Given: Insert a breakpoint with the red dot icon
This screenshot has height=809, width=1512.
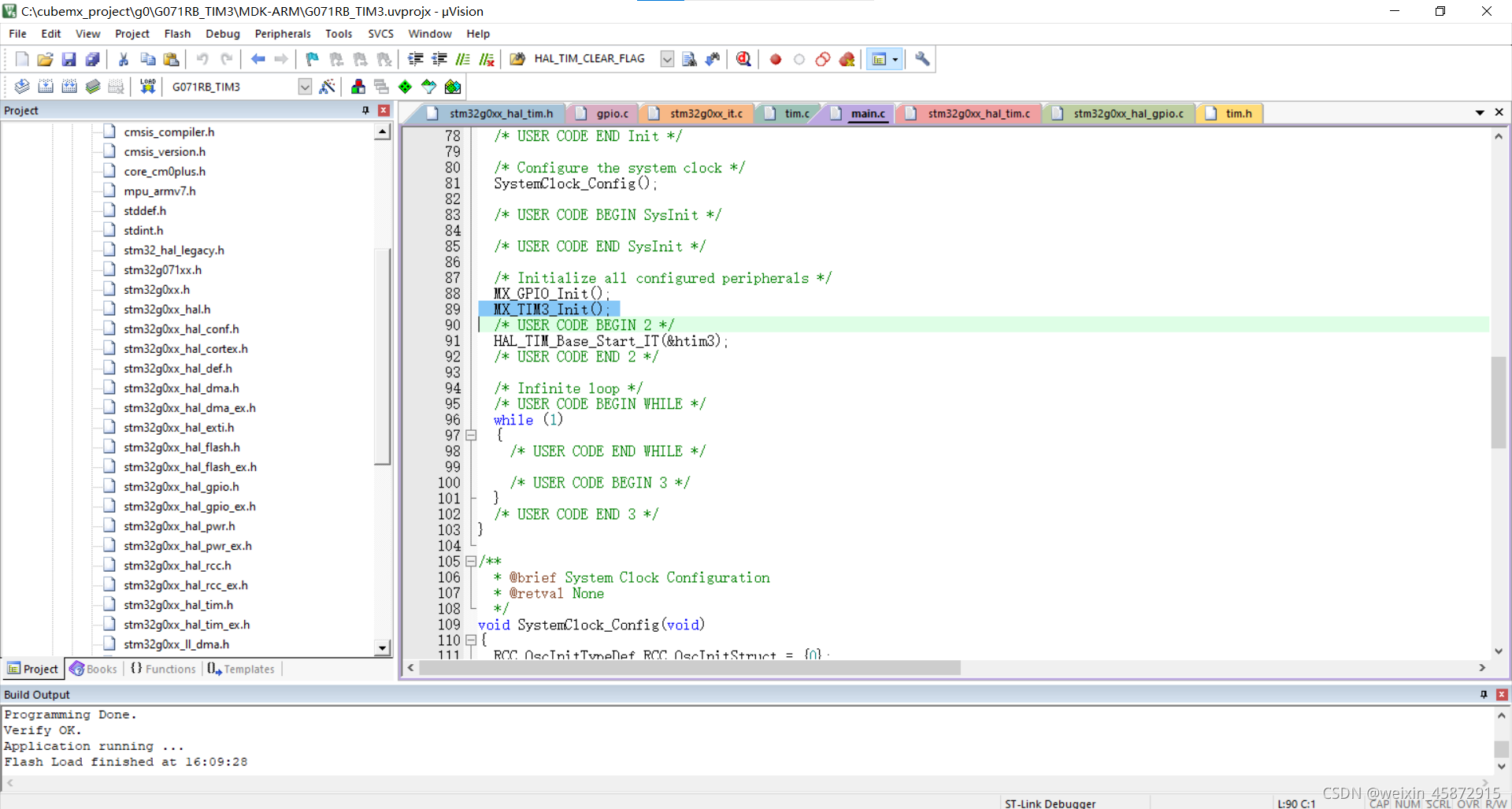Looking at the screenshot, I should 776,59.
